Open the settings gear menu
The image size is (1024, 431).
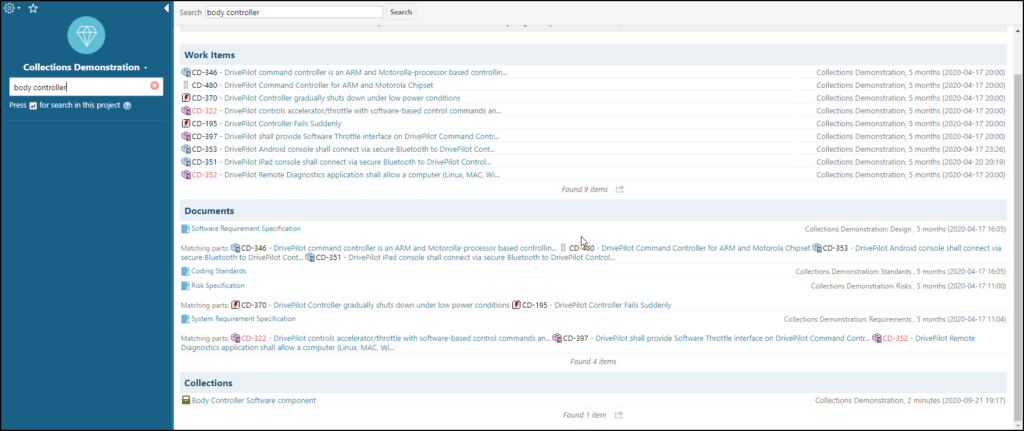point(9,8)
